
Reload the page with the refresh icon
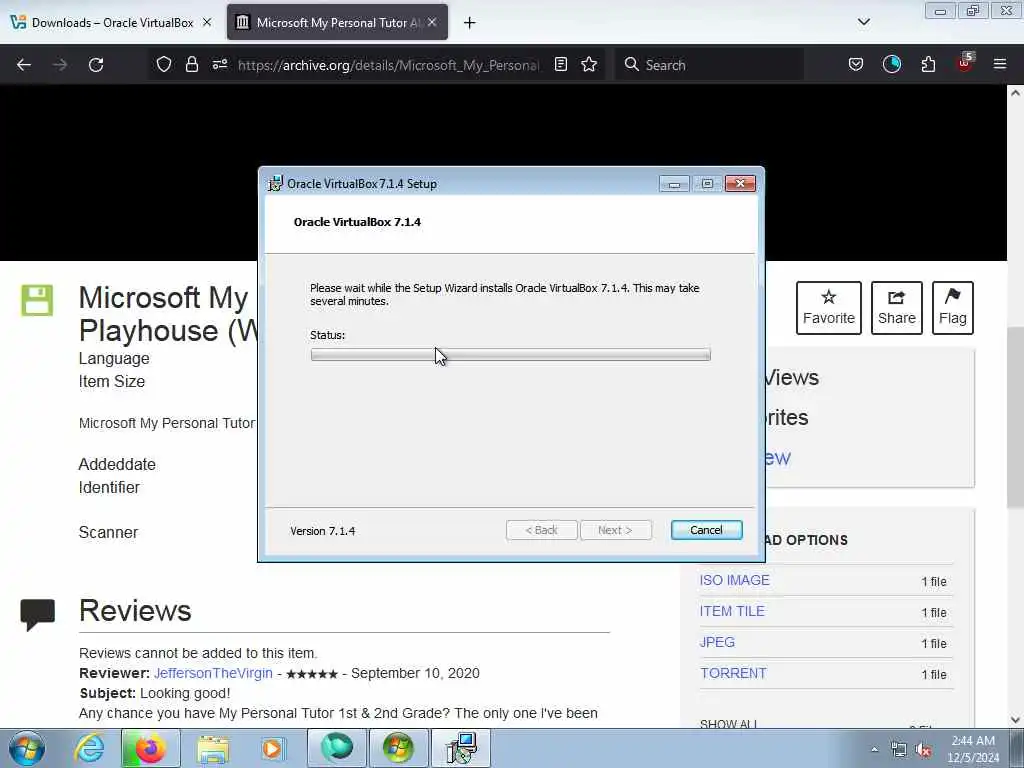[x=96, y=65]
